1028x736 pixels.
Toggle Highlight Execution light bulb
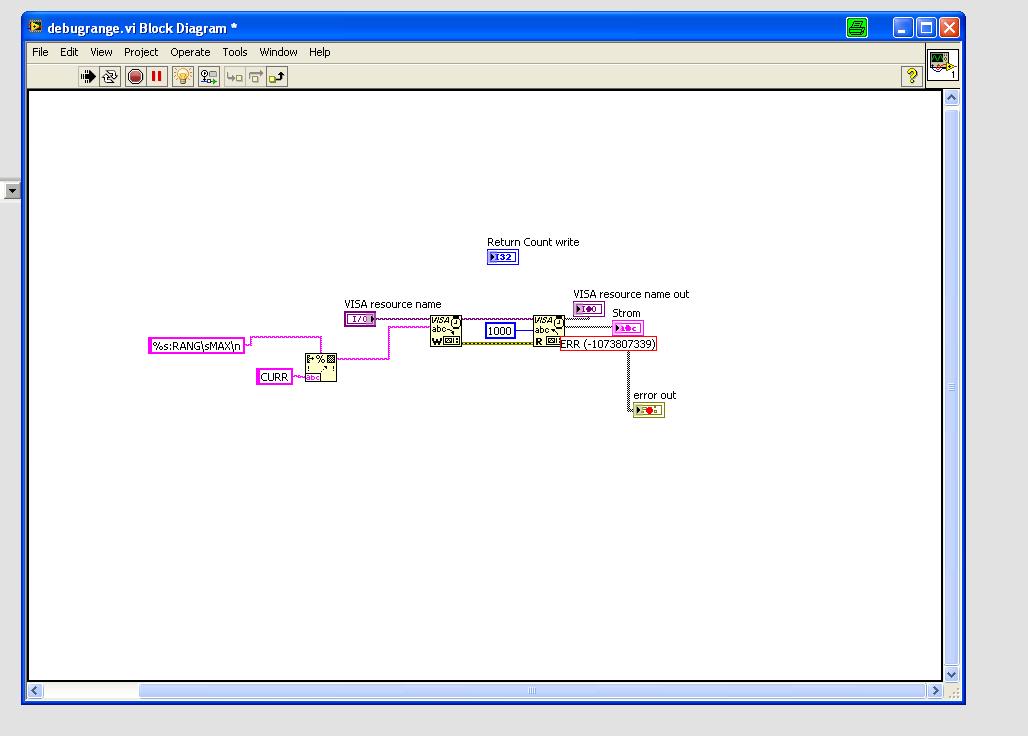(x=182, y=77)
